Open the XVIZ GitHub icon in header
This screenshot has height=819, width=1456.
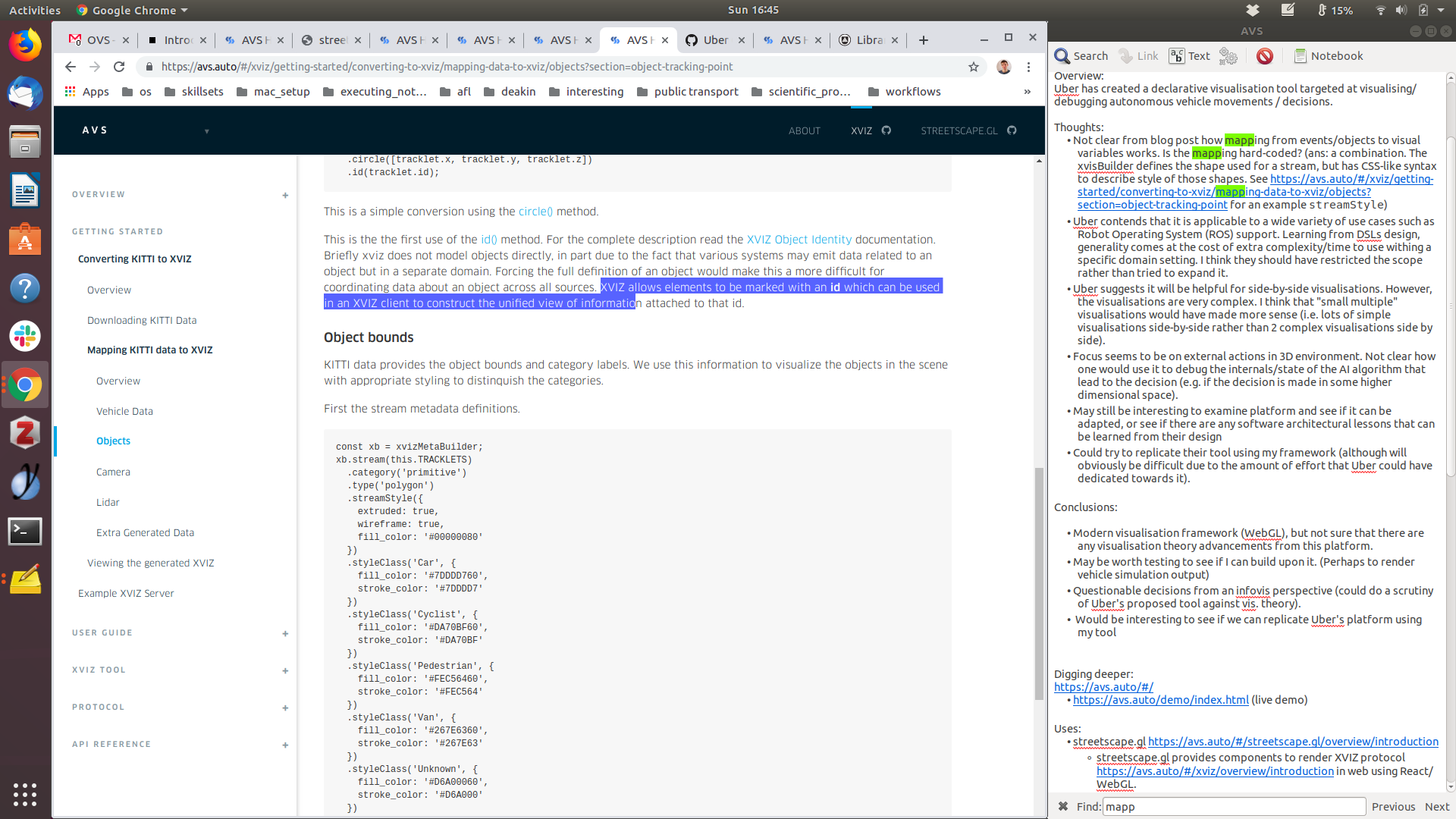[886, 130]
